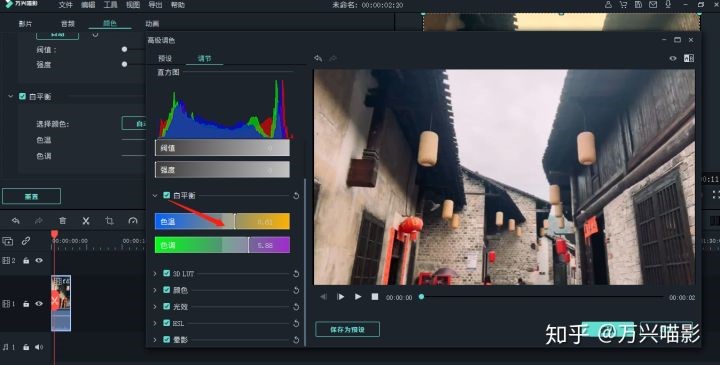Reset white balance in advanced color dialog

point(296,196)
